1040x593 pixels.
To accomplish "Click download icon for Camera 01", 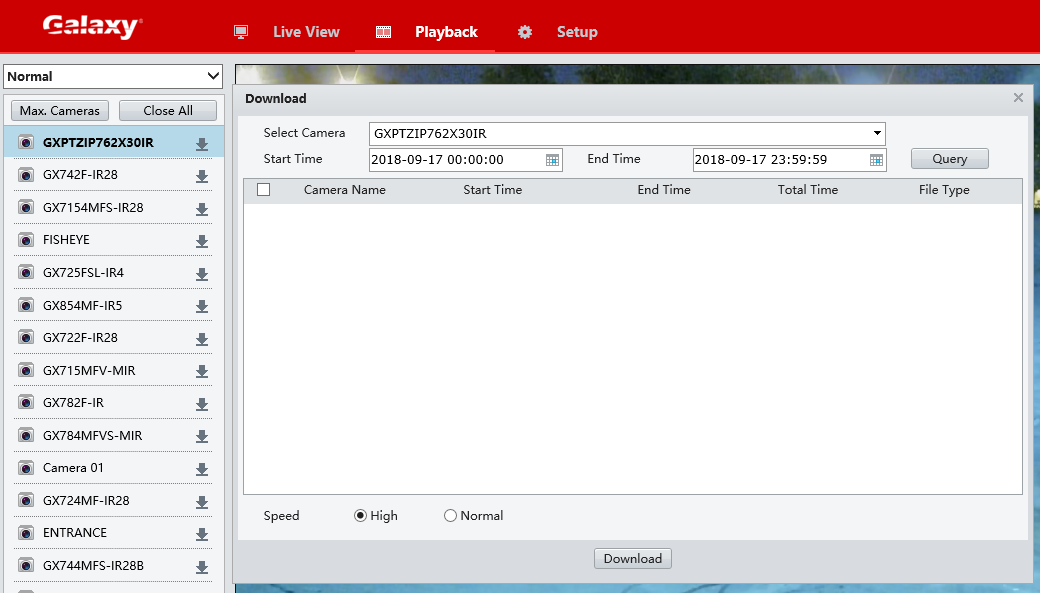I will [x=202, y=469].
